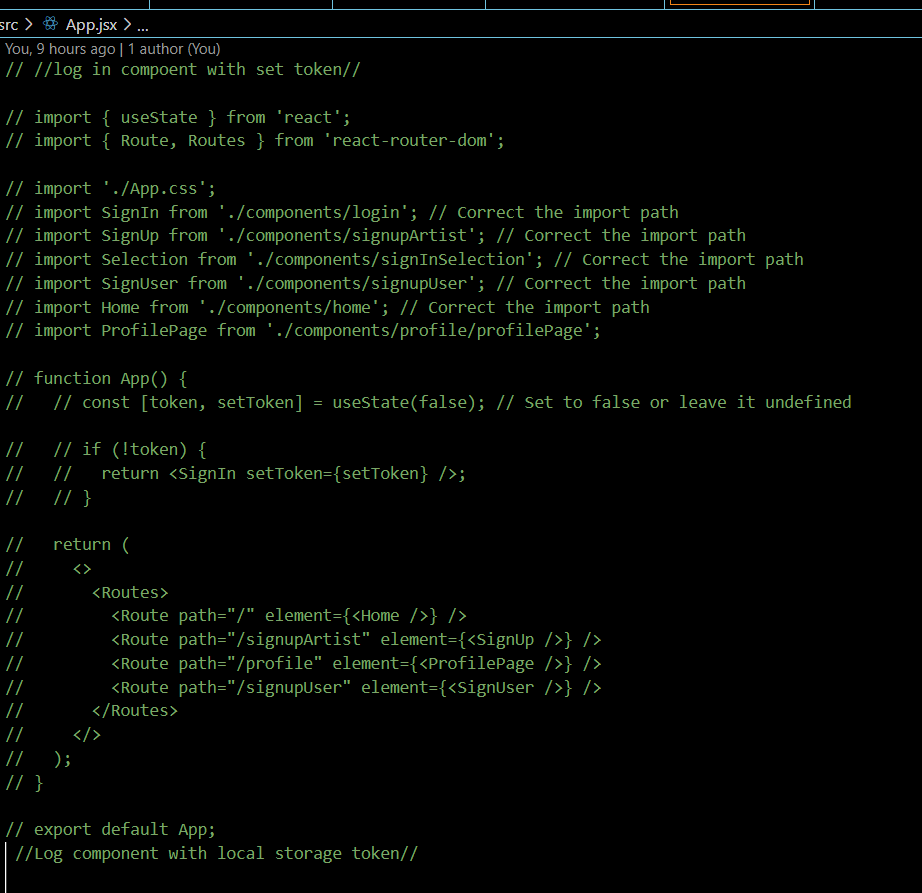922x893 pixels.
Task: Click the commented "return (" line
Action: point(75,543)
